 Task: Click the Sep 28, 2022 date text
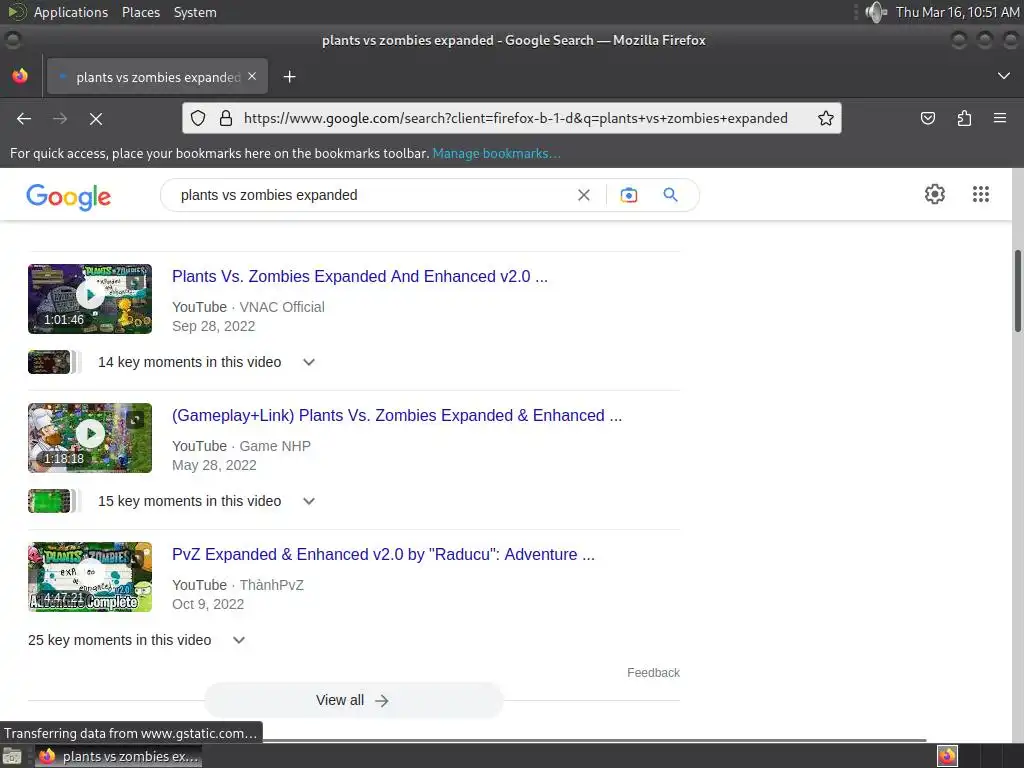pyautogui.click(x=214, y=326)
